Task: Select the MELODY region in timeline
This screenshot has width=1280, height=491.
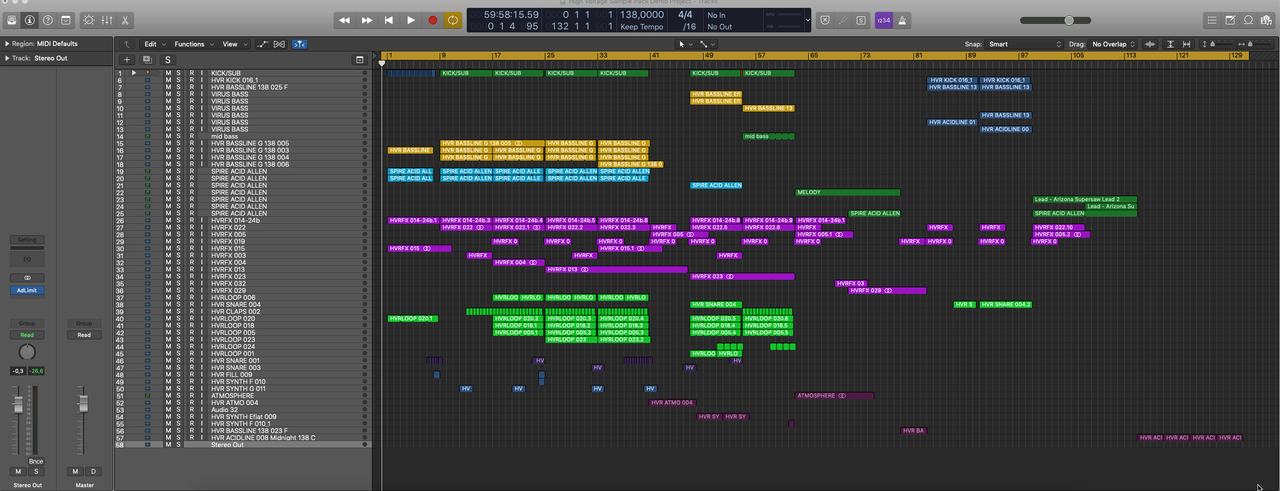Action: pyautogui.click(x=848, y=192)
